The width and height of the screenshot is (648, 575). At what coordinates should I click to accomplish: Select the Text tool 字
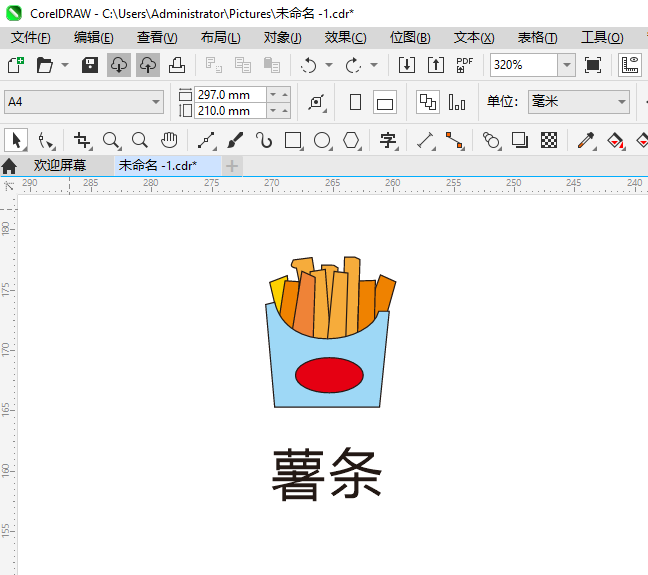click(x=388, y=141)
